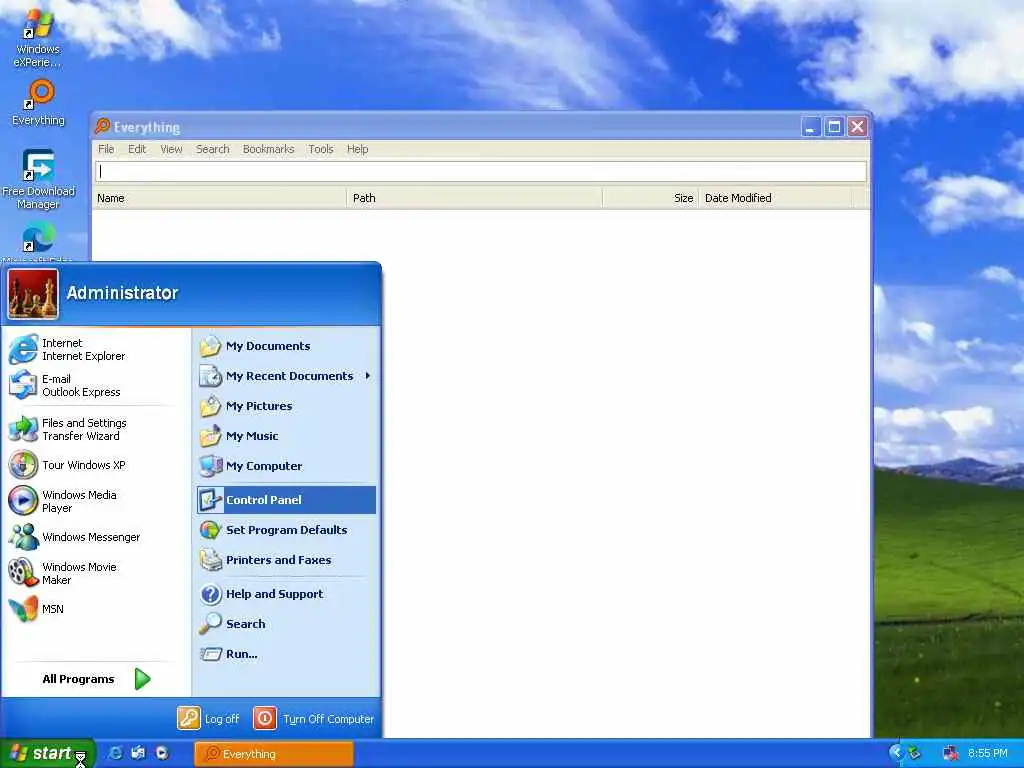This screenshot has width=1024, height=768.
Task: Click the Safely Remove Hardware tray icon
Action: point(914,753)
